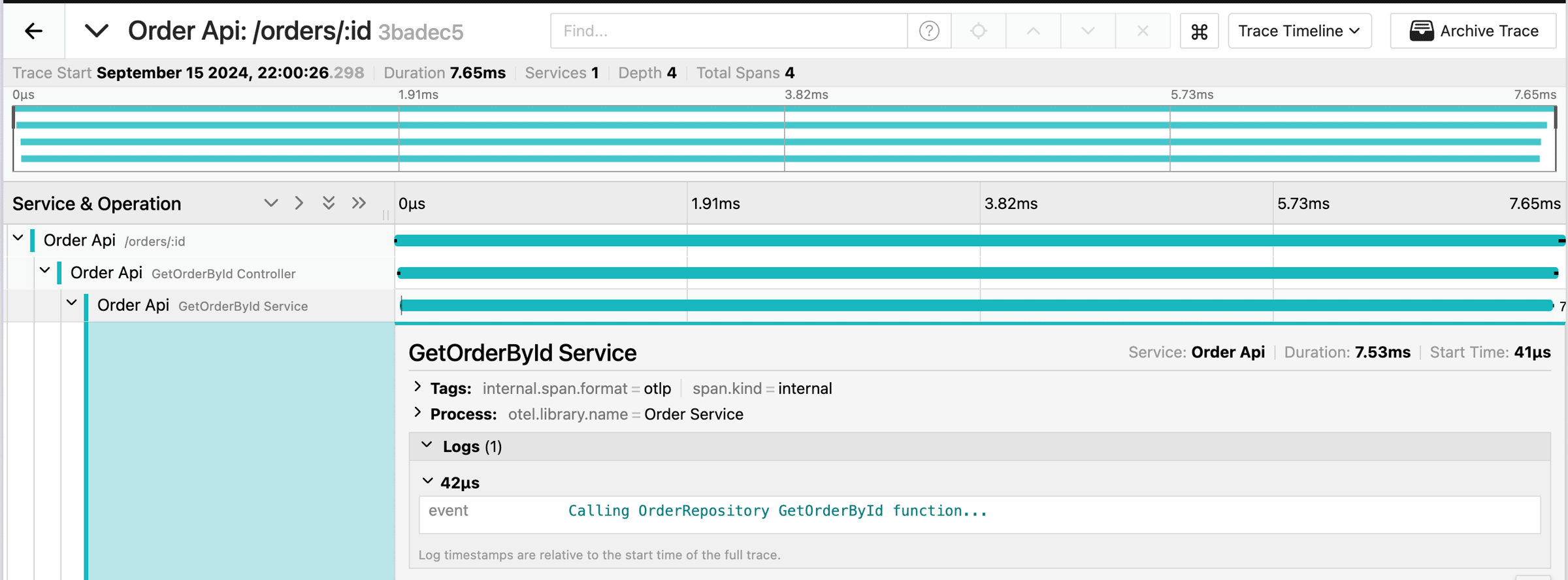
Task: Collapse the trace header chevron beside the title
Action: click(97, 31)
